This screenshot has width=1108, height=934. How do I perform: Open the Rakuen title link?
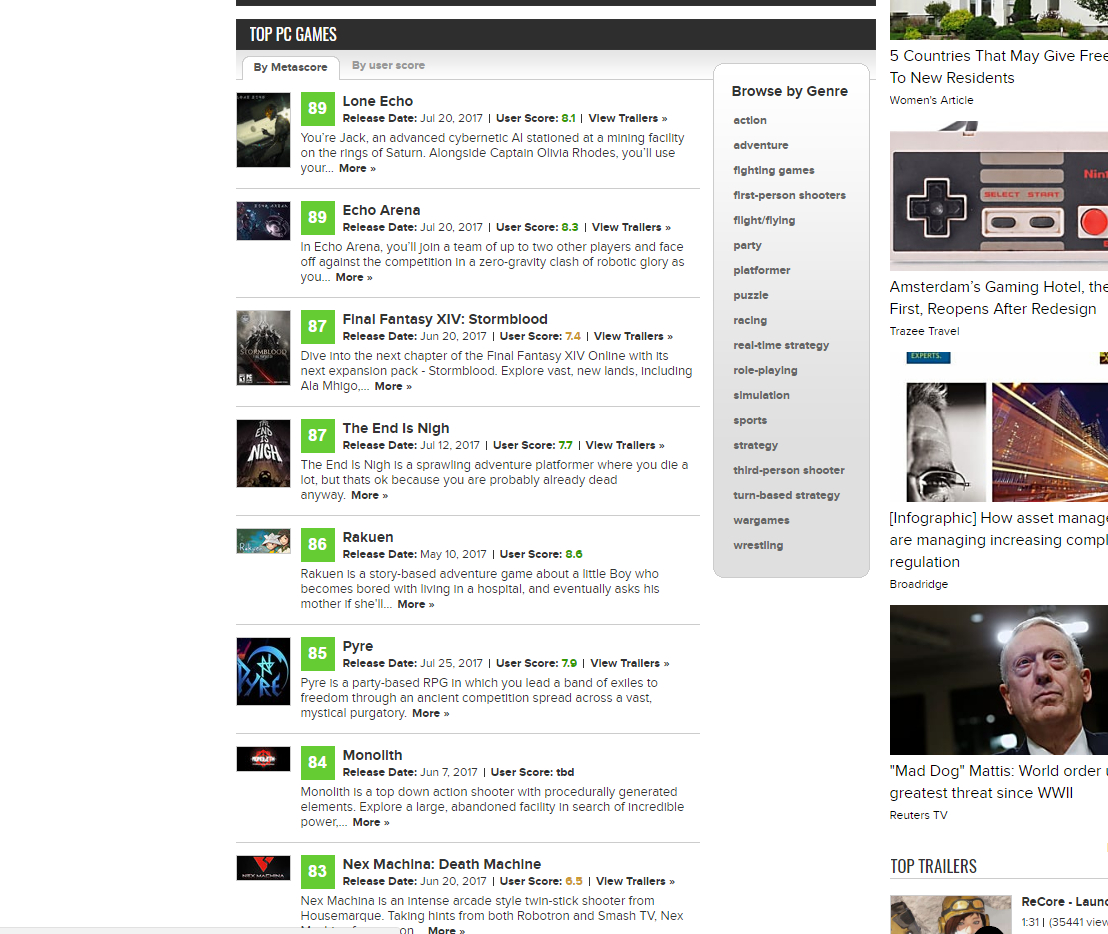pos(367,537)
